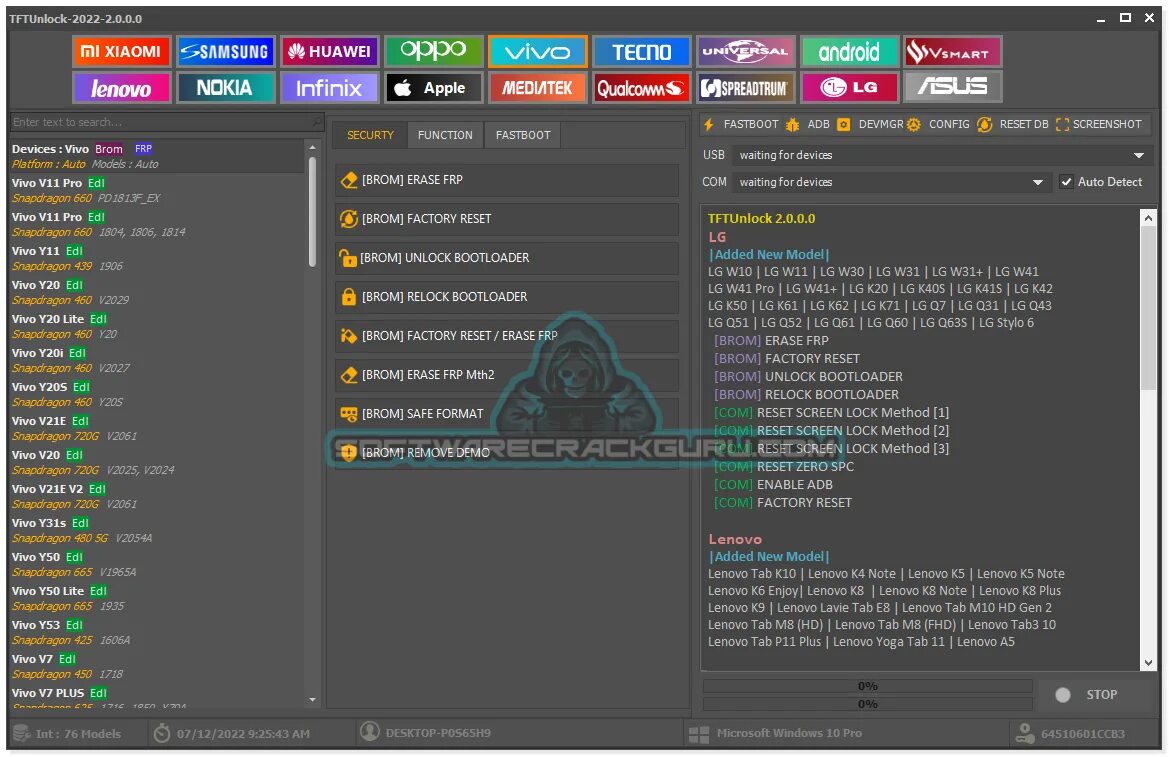Select Vivo V21E V2 device entry
Viewport: 1169px width, 757px height.
click(x=157, y=496)
